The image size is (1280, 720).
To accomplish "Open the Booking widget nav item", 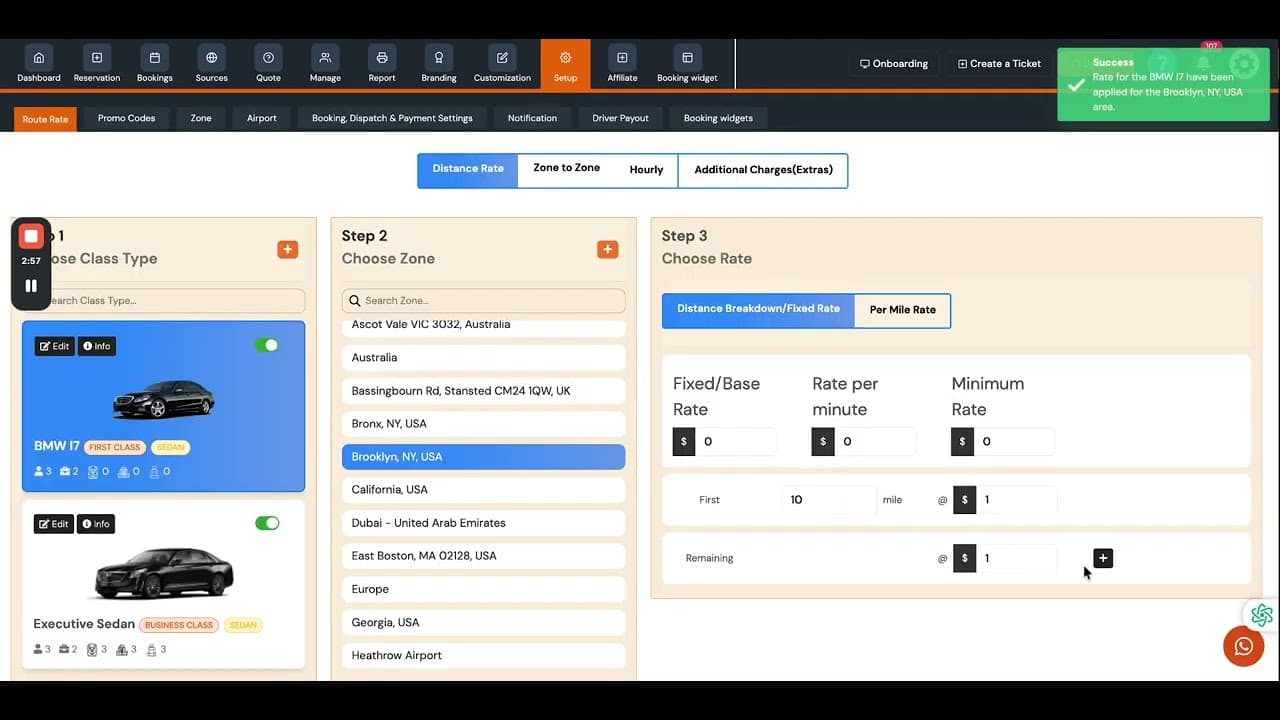I will [x=687, y=66].
